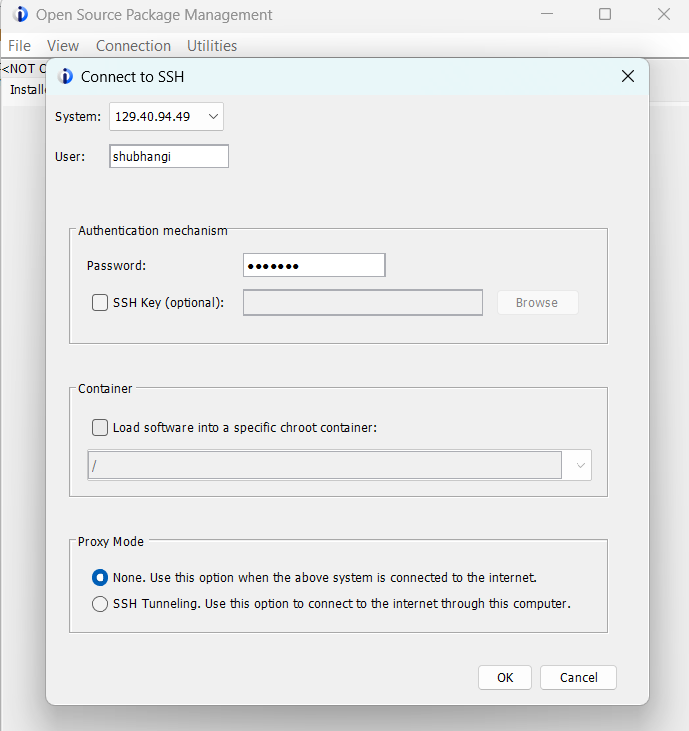Open the chroot container path dropdown arrow
This screenshot has height=731, width=689.
(577, 466)
